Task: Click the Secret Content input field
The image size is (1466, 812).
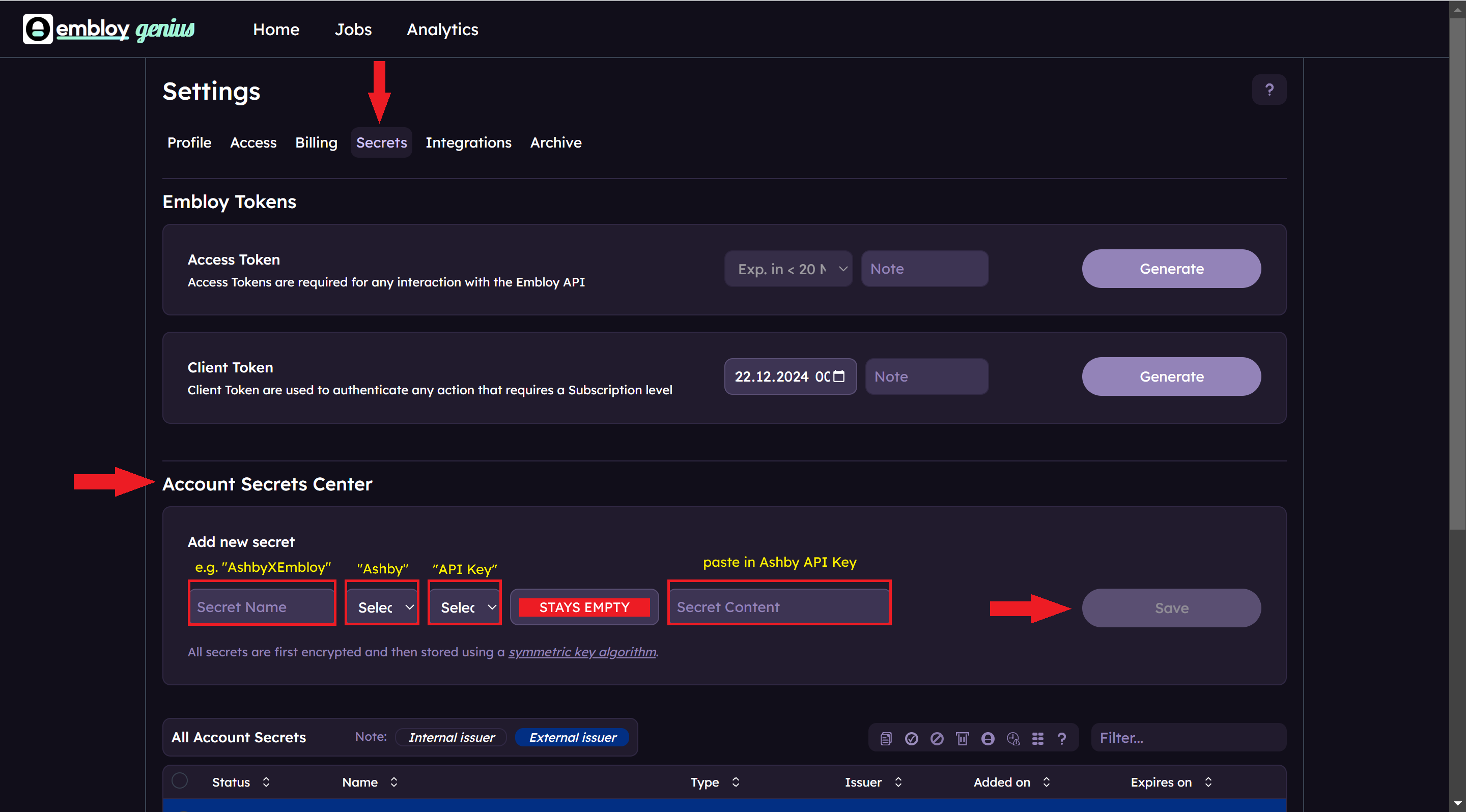Action: click(x=779, y=607)
